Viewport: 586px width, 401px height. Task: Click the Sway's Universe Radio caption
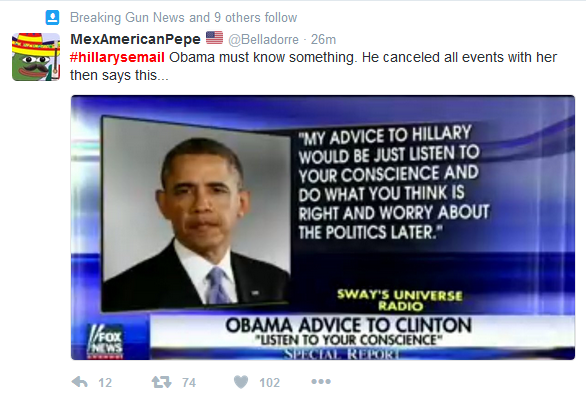point(400,300)
